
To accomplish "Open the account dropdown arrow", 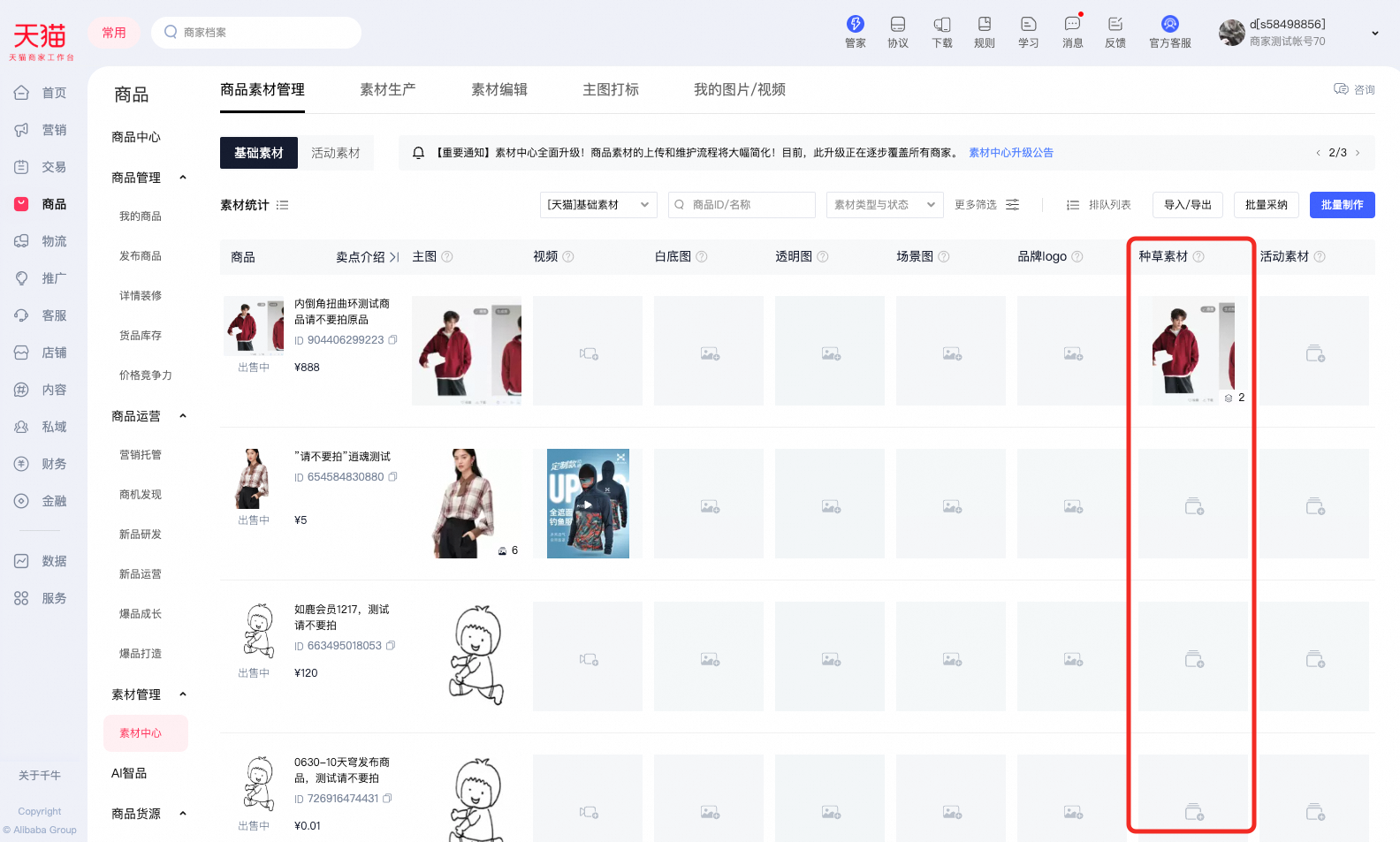I will (x=1375, y=33).
